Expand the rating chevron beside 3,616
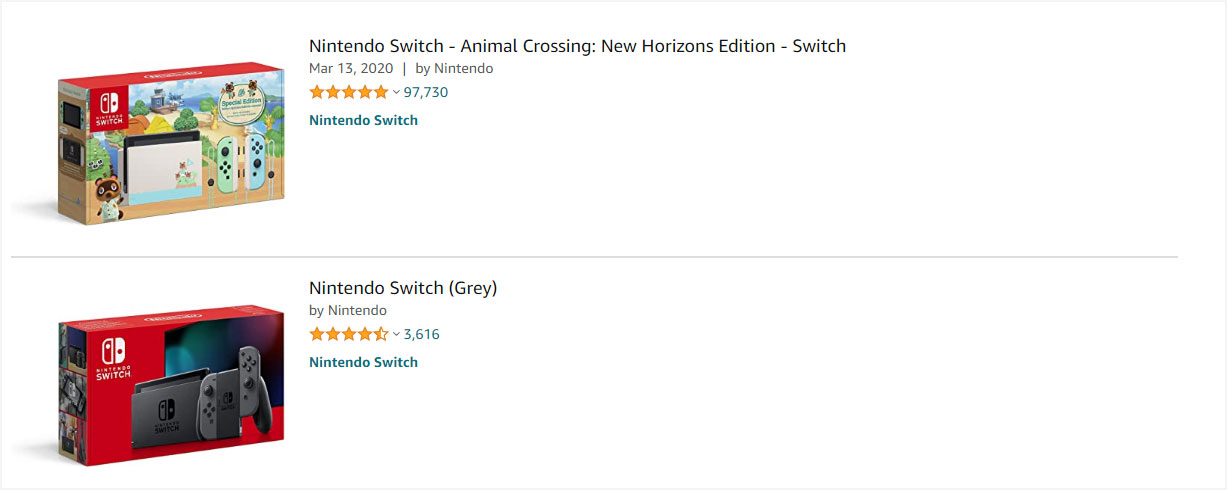 click(x=396, y=334)
